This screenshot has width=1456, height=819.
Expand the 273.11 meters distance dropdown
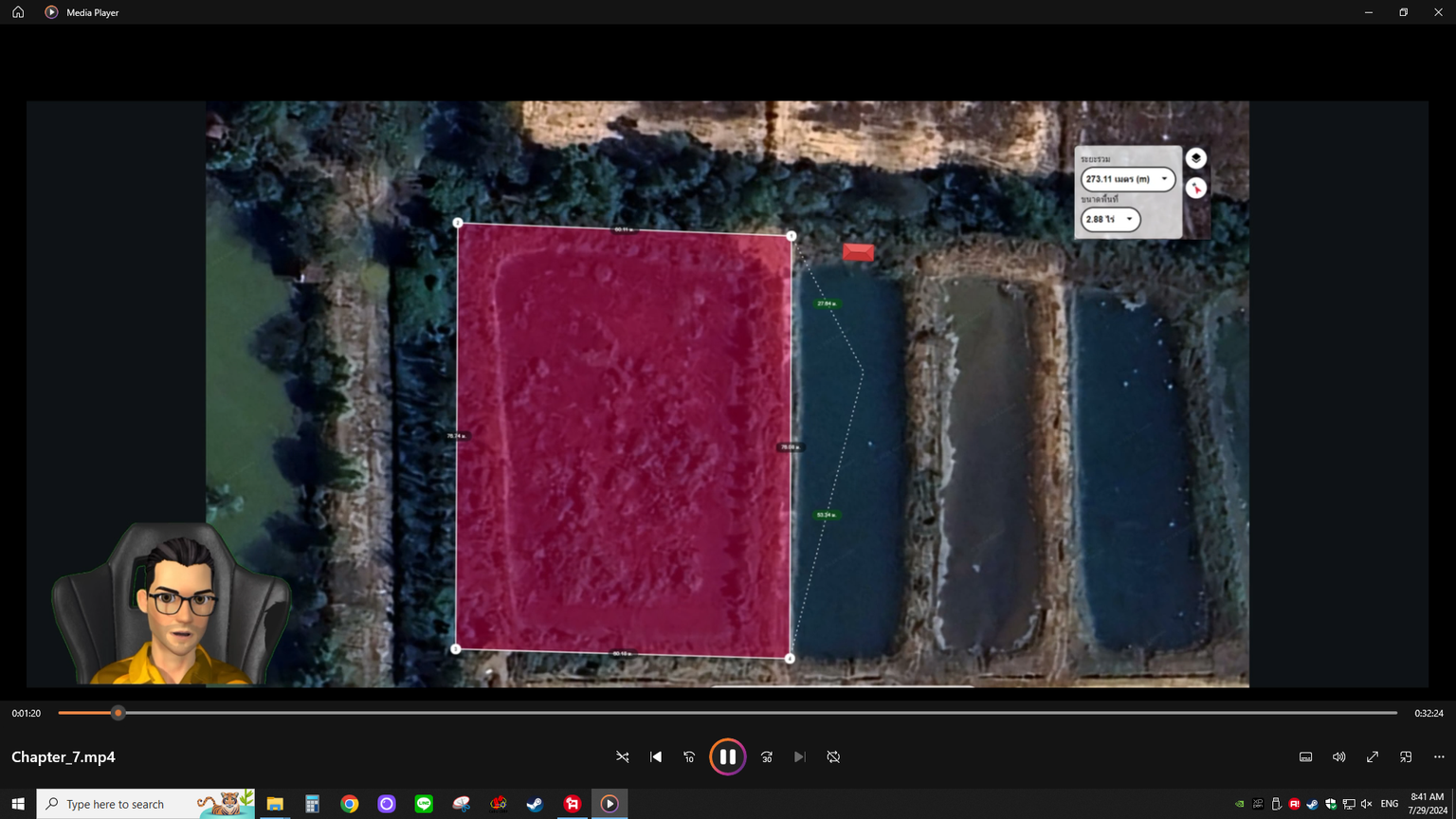[1164, 179]
